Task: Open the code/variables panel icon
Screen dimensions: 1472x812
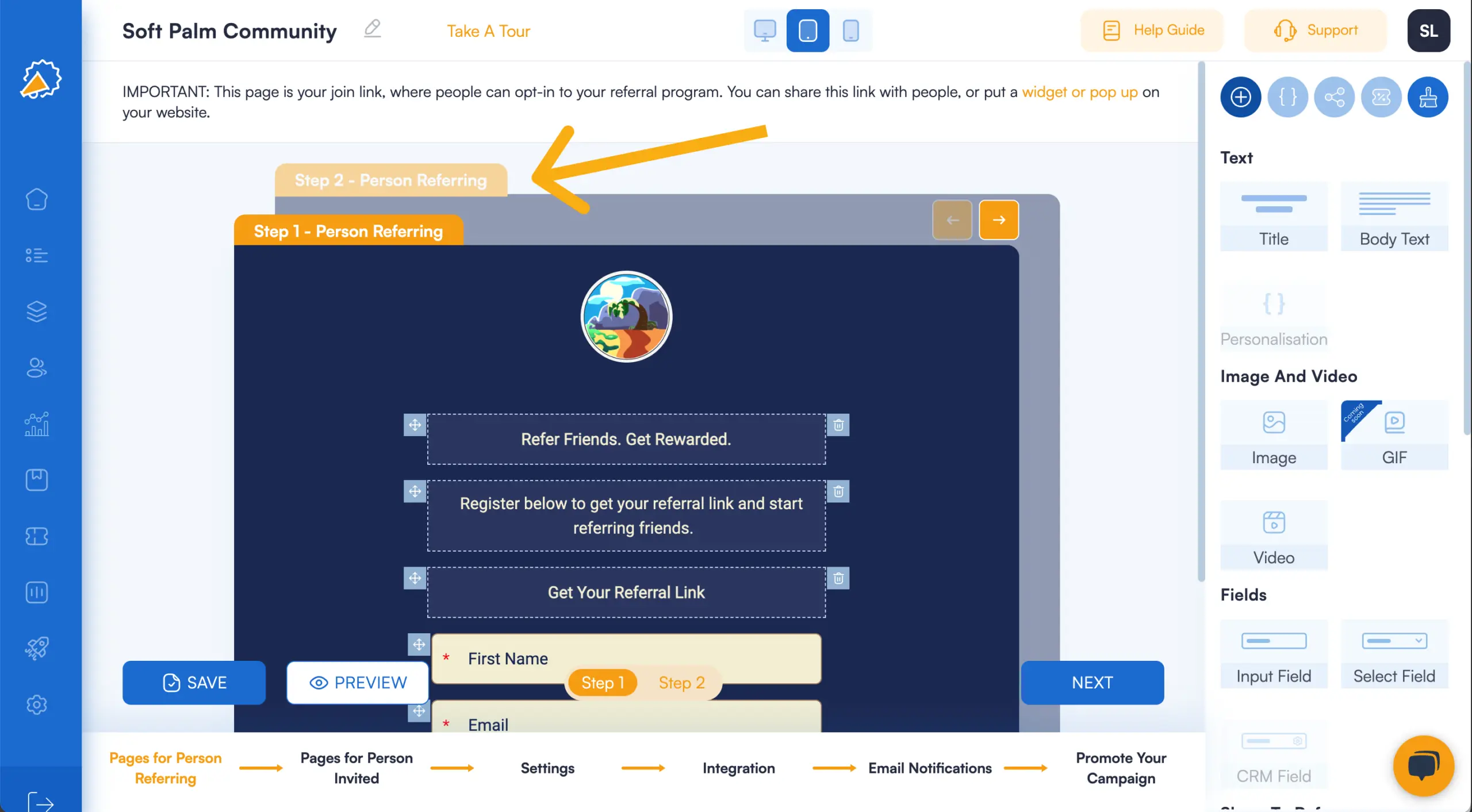Action: pyautogui.click(x=1287, y=97)
